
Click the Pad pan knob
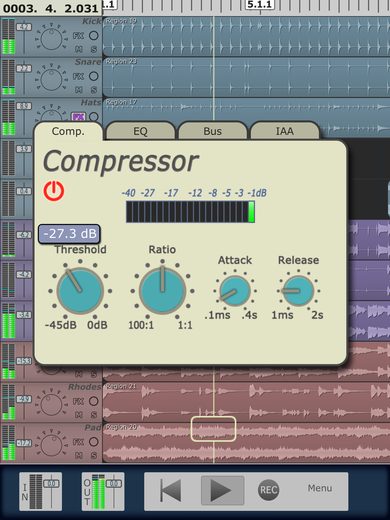tap(51, 445)
